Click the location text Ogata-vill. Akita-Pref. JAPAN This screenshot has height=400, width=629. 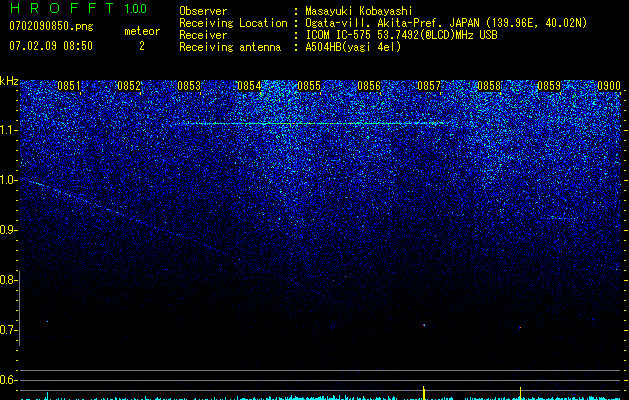(393, 23)
